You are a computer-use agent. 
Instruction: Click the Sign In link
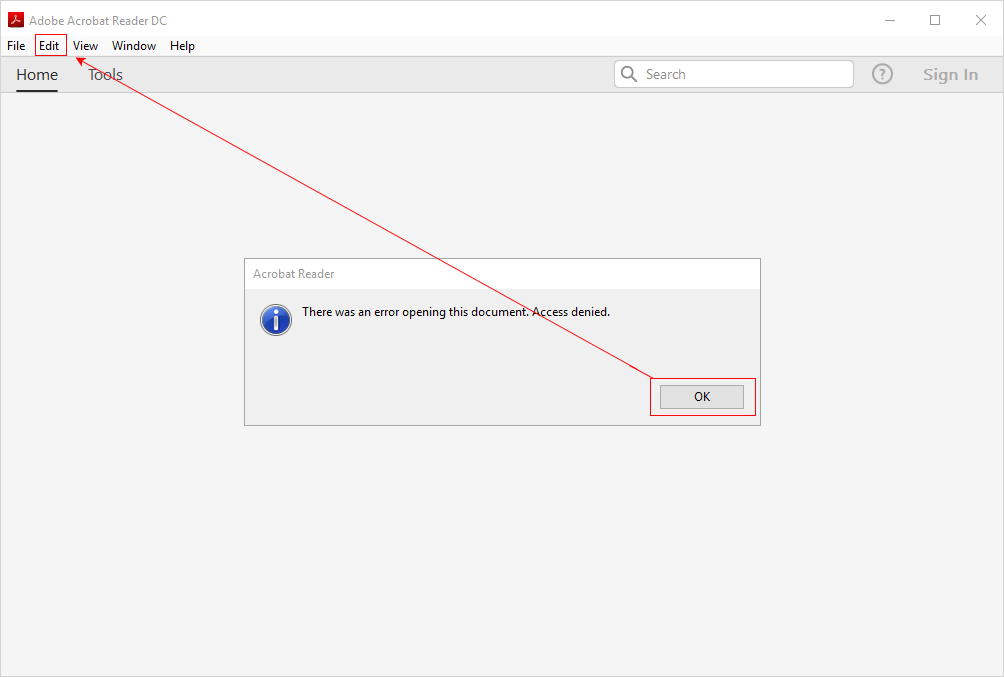pos(950,75)
